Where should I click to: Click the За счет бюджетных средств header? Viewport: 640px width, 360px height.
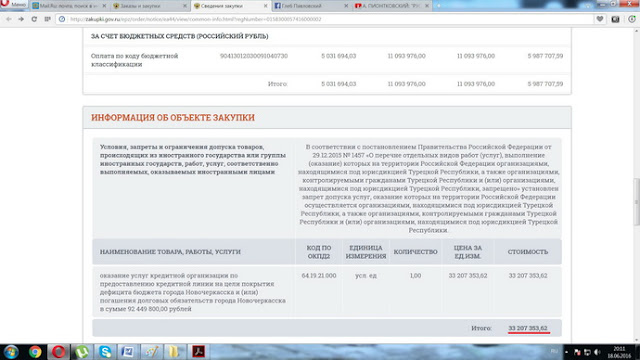180,36
